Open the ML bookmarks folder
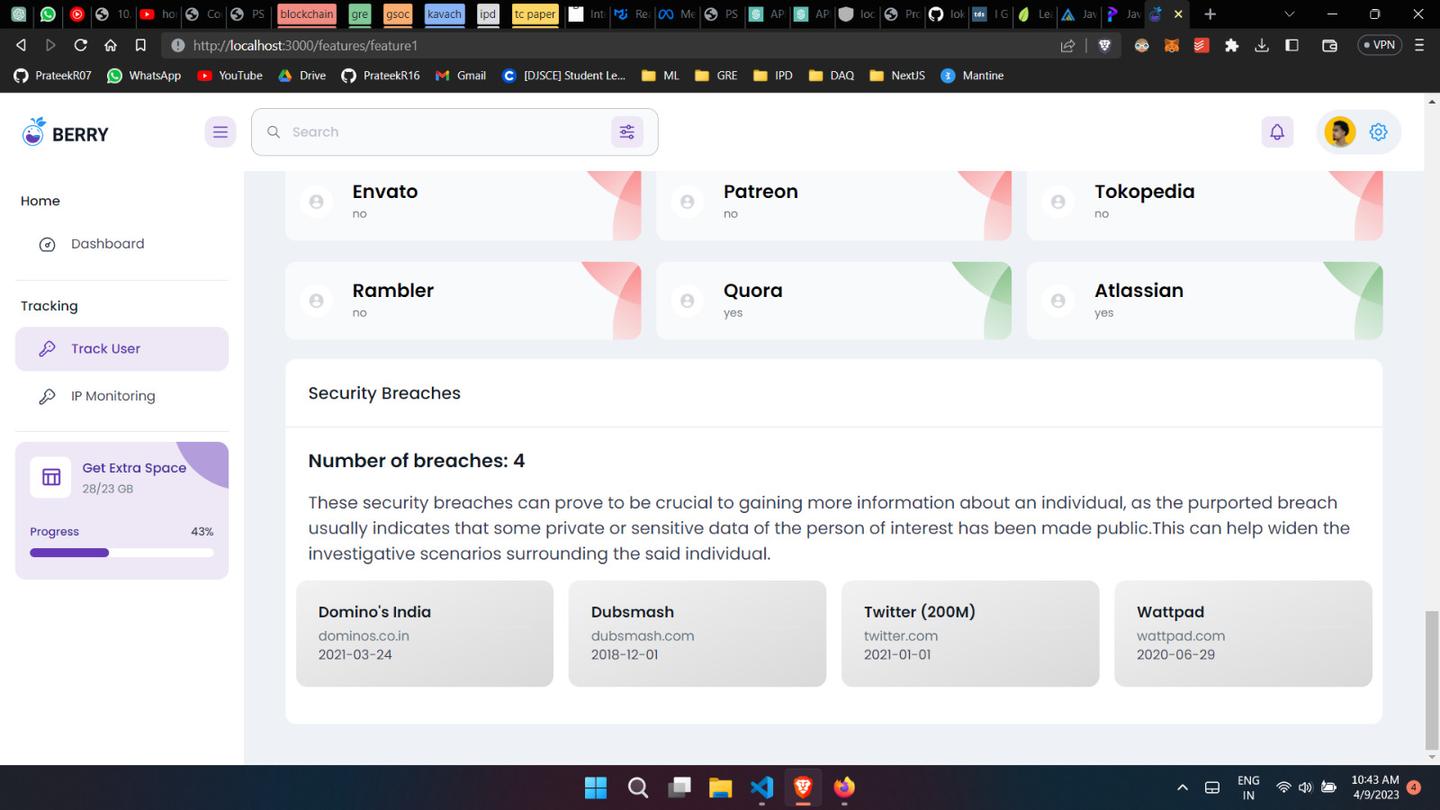Viewport: 1440px width, 810px height. (660, 75)
